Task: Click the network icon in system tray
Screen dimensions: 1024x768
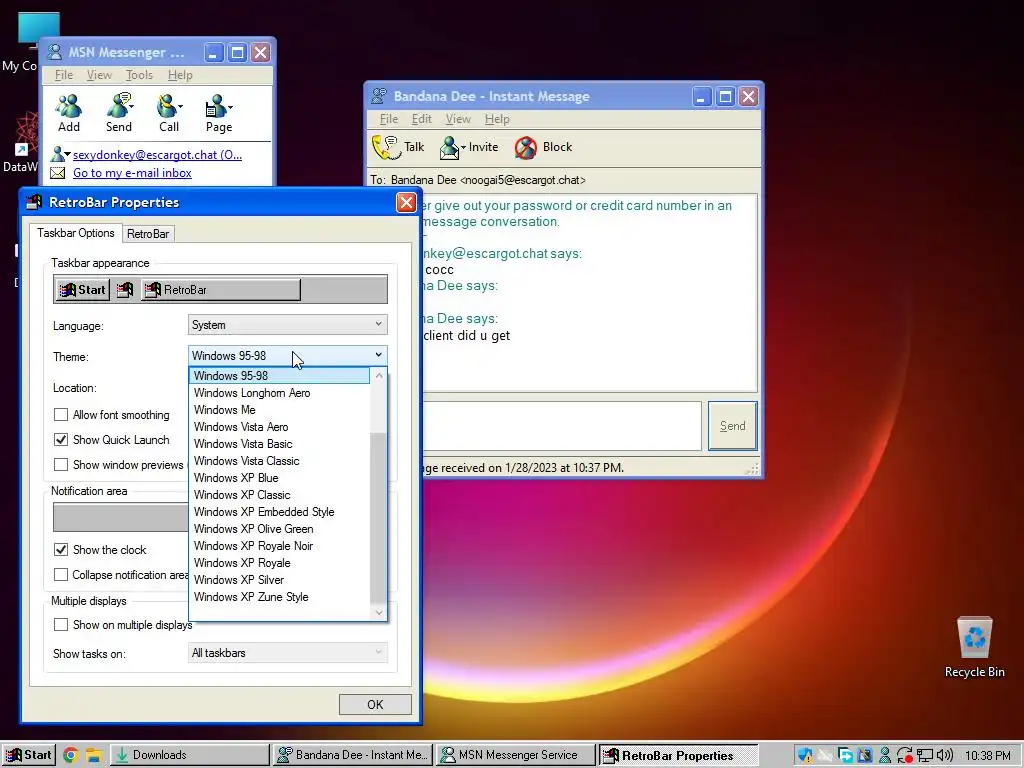Action: [925, 756]
